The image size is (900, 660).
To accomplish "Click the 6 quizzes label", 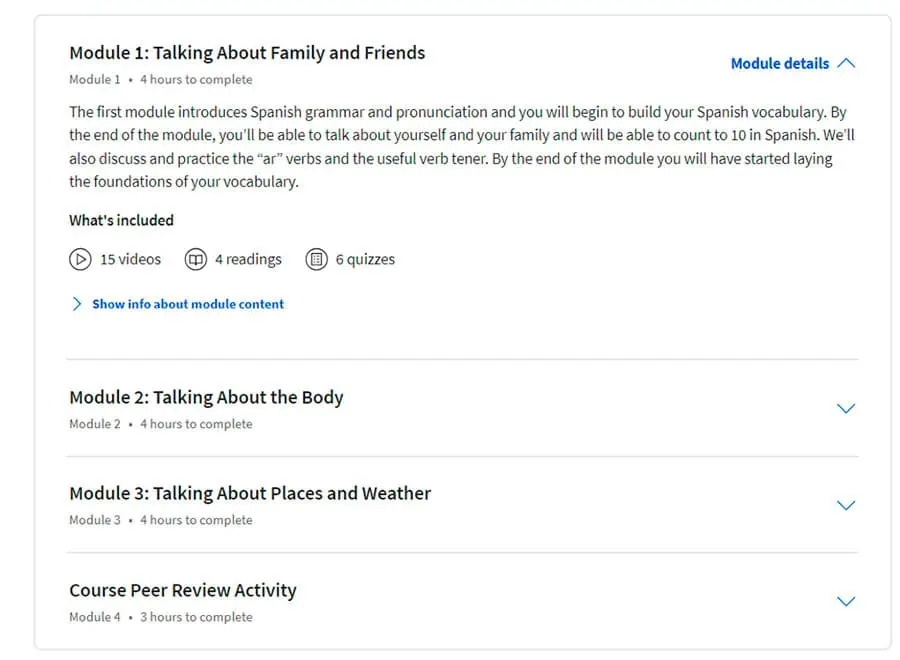I will coord(365,259).
